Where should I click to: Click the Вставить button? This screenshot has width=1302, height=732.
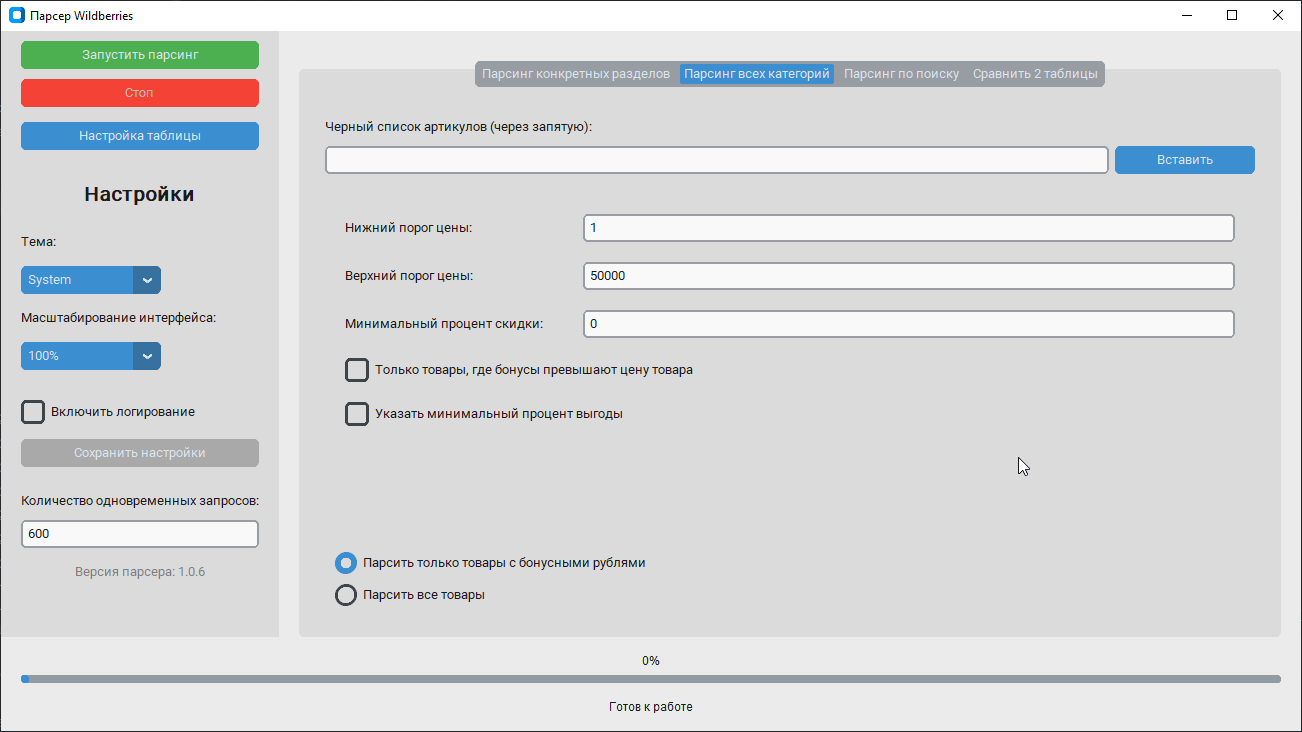tap(1185, 160)
